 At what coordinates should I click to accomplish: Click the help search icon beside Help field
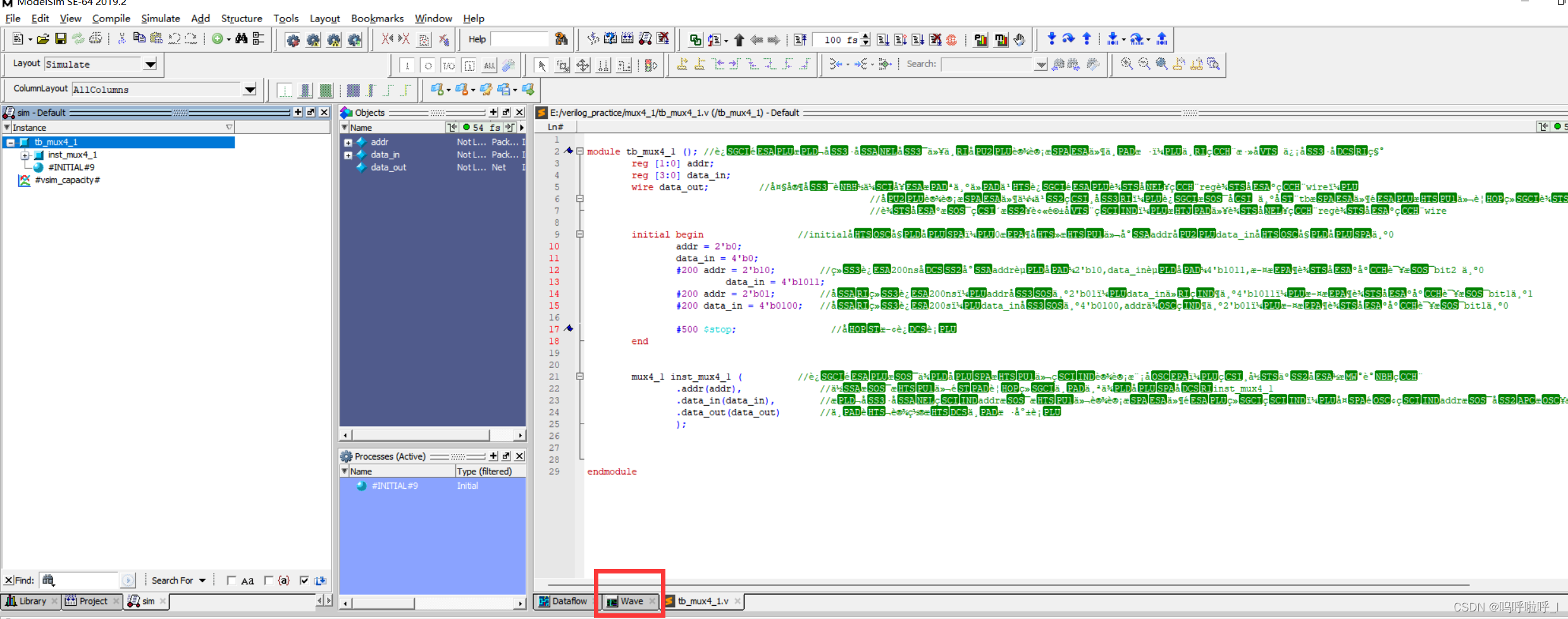[x=561, y=39]
